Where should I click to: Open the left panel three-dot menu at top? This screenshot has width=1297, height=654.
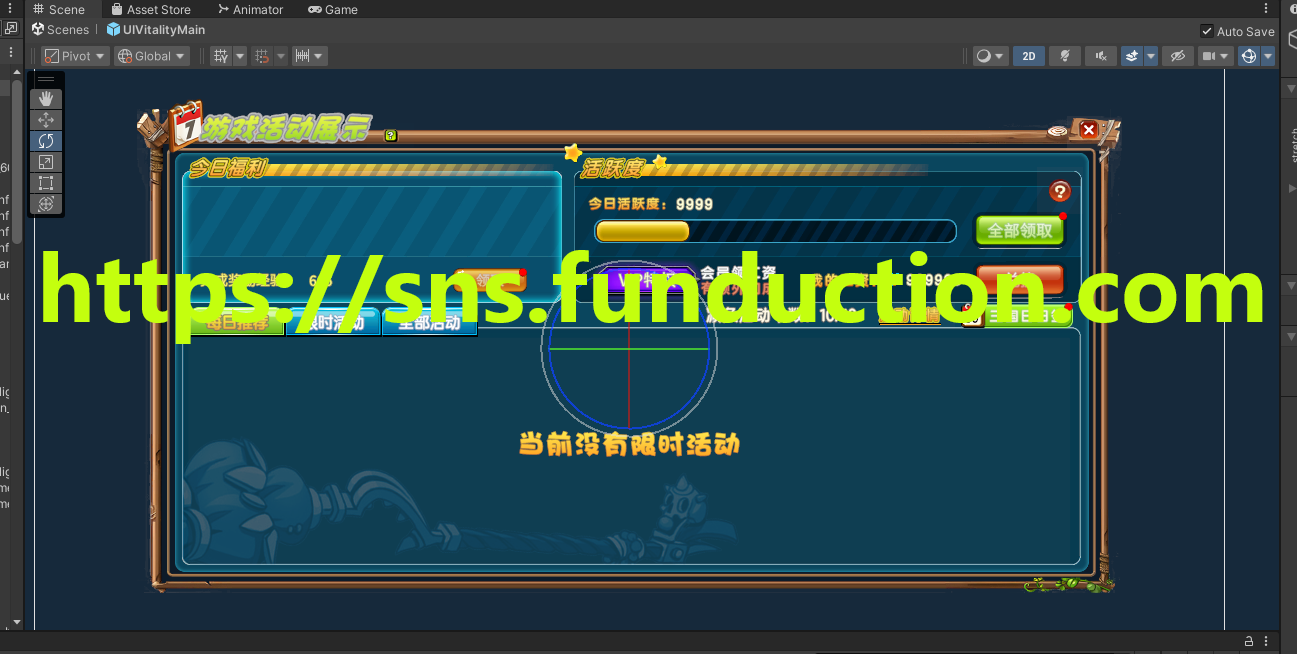pos(10,9)
